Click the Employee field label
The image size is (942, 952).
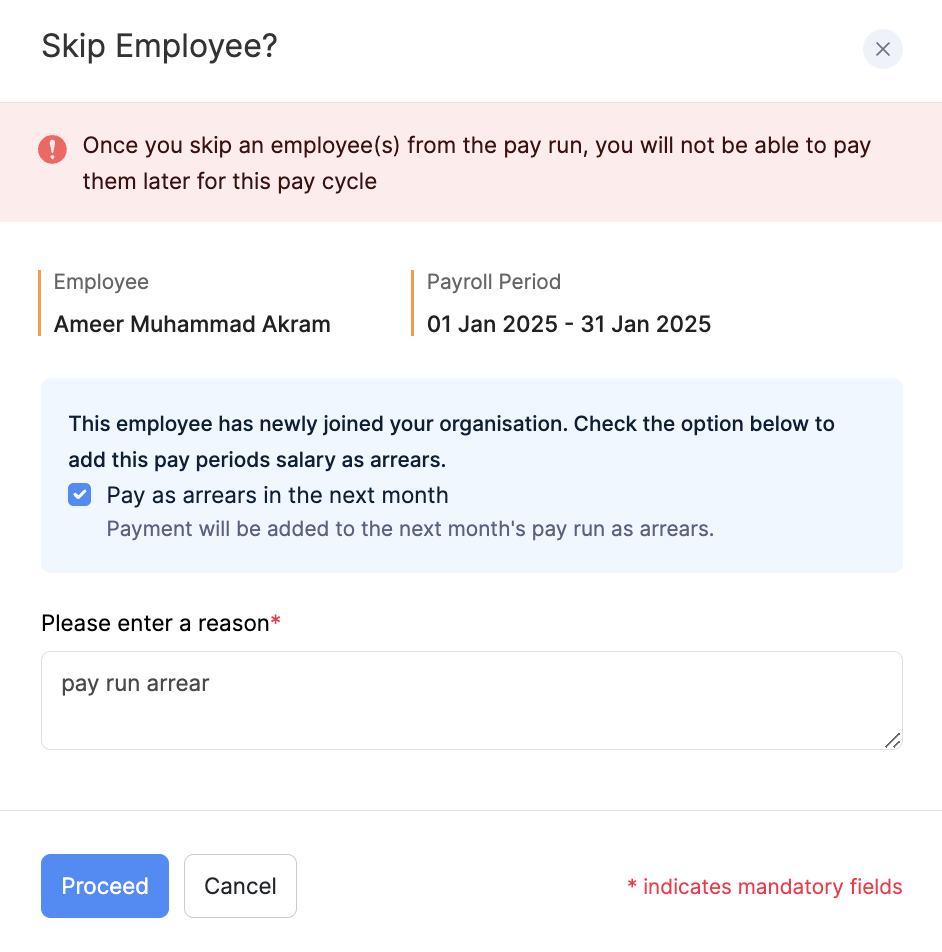click(x=101, y=282)
